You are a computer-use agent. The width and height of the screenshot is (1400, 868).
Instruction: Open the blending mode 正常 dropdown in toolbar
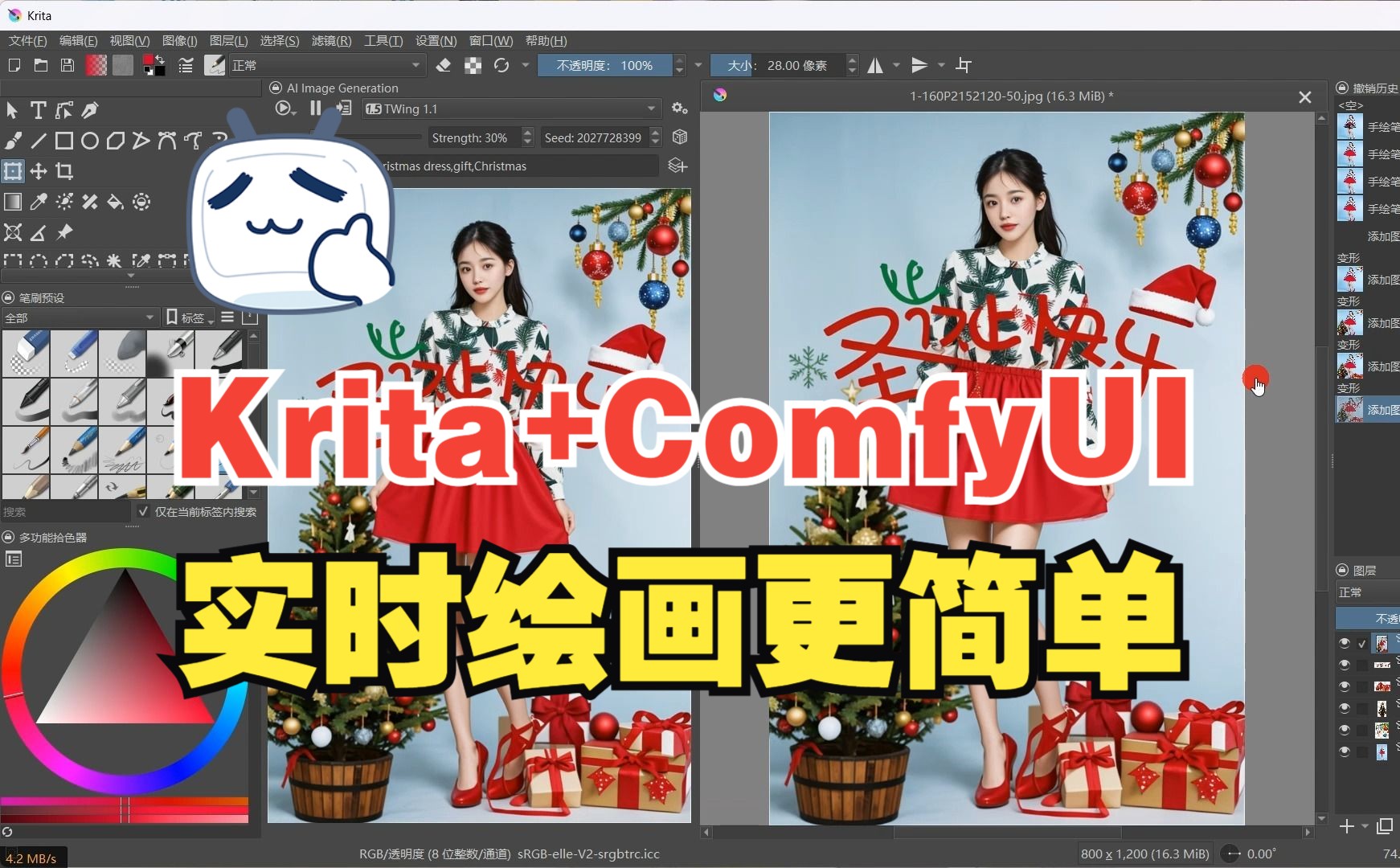point(326,65)
